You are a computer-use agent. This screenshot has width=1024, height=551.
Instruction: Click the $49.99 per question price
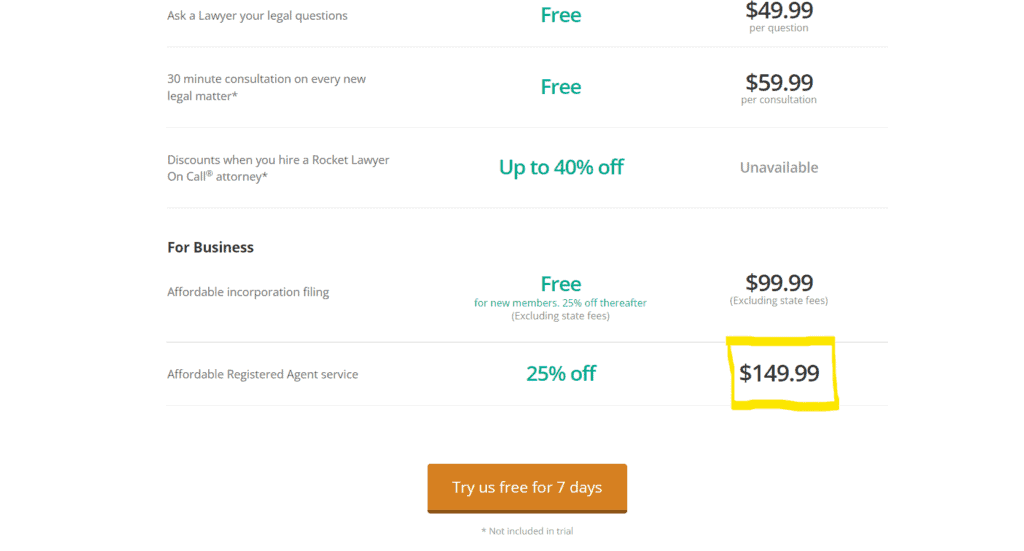point(779,12)
